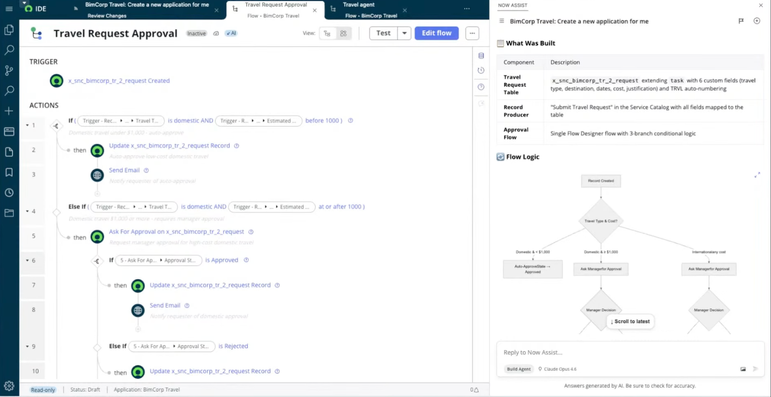Click 'Application: BimCorp Travel' in status bar
Screen dimensions: 771x397
pos(147,390)
